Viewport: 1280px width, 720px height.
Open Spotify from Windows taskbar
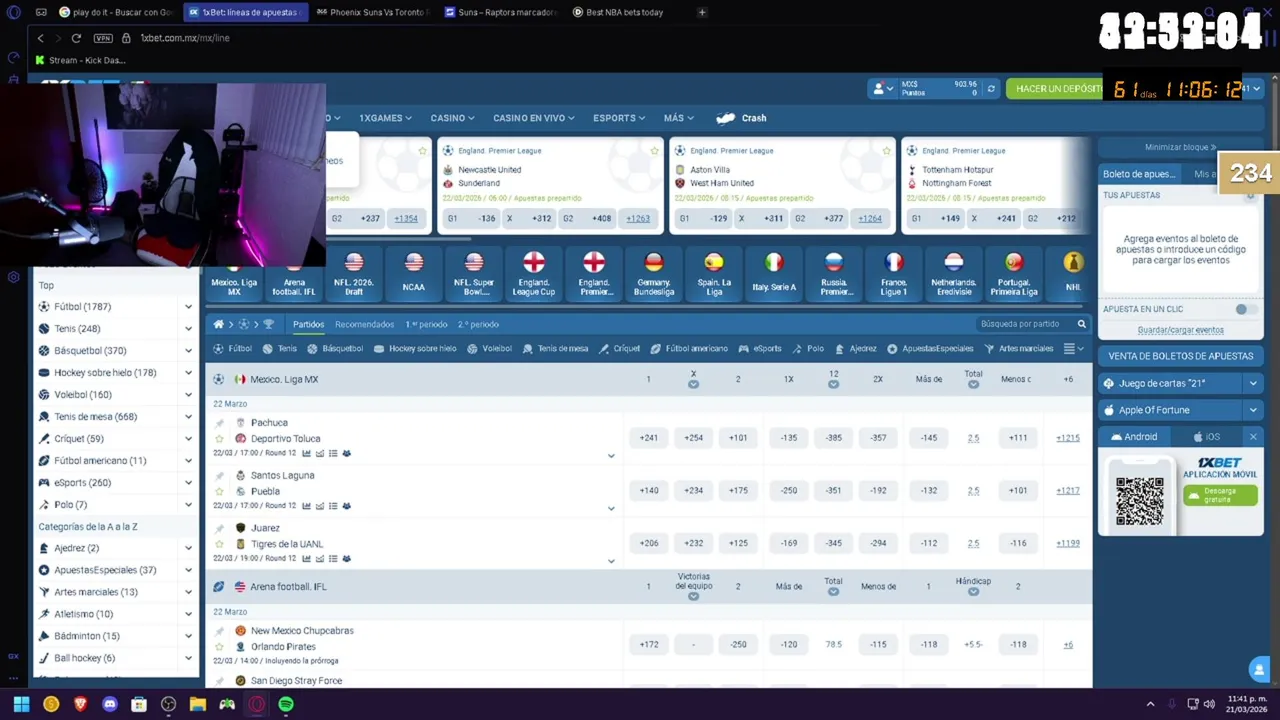[286, 704]
